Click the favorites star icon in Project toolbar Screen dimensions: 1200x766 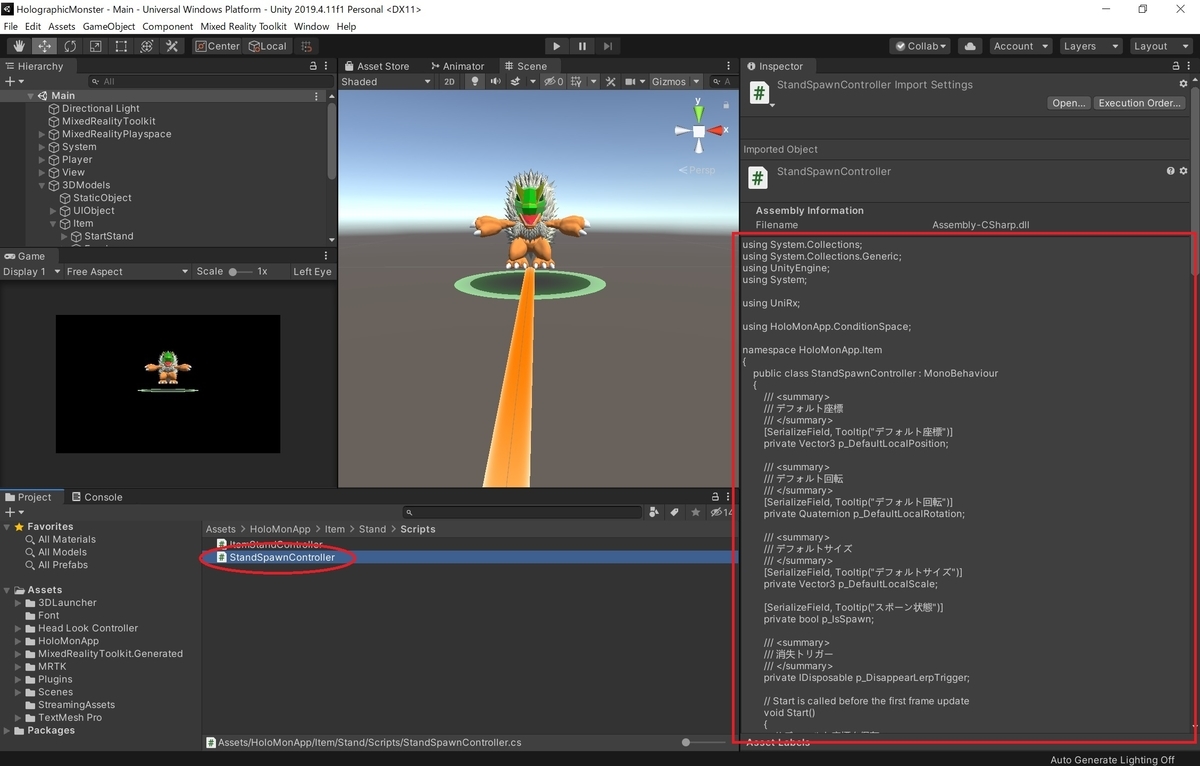click(696, 512)
